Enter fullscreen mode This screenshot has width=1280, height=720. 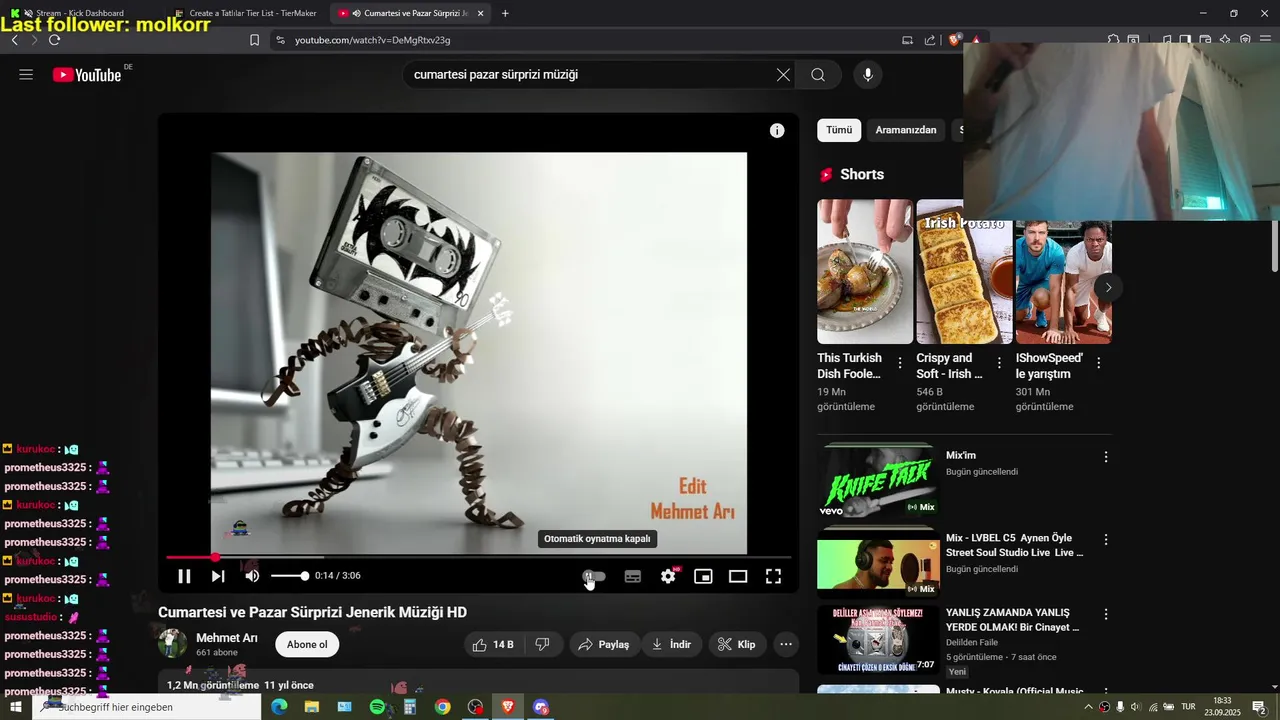tap(773, 576)
